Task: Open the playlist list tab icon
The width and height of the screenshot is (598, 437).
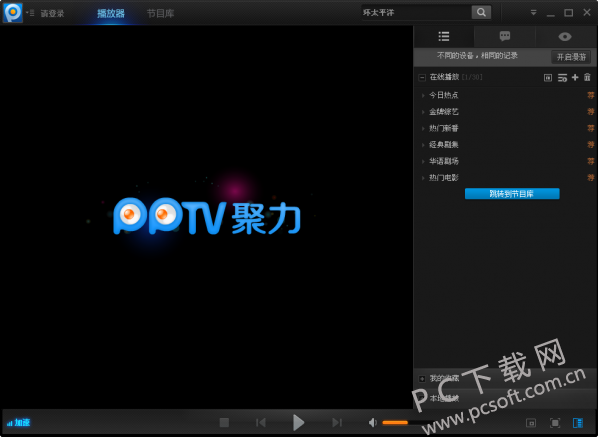Action: click(444, 37)
